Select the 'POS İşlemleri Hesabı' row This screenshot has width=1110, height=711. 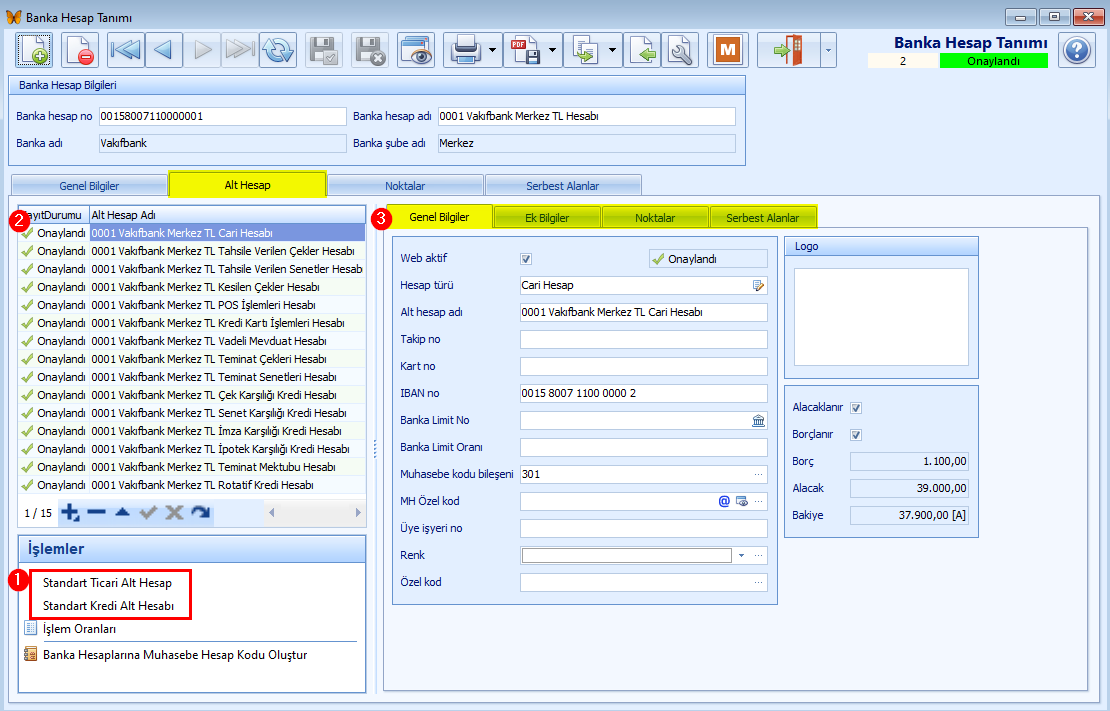pos(192,305)
